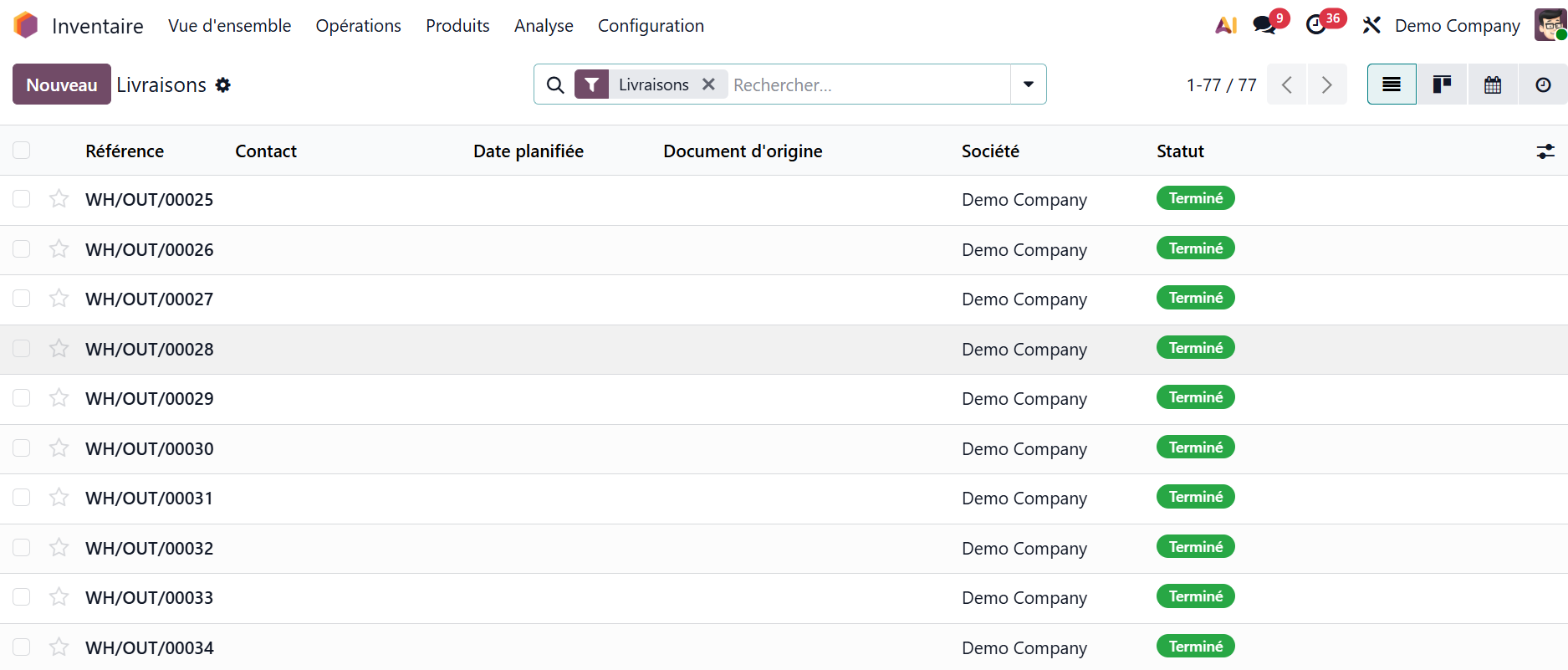Switch to list view
The width and height of the screenshot is (1568, 670).
coord(1392,84)
